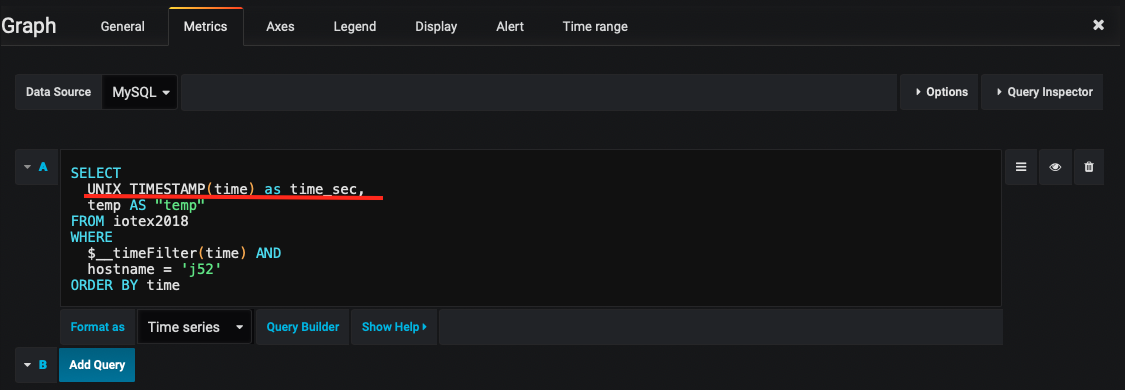Switch to the Axes tab
Viewport: 1125px width, 390px height.
[x=281, y=27]
